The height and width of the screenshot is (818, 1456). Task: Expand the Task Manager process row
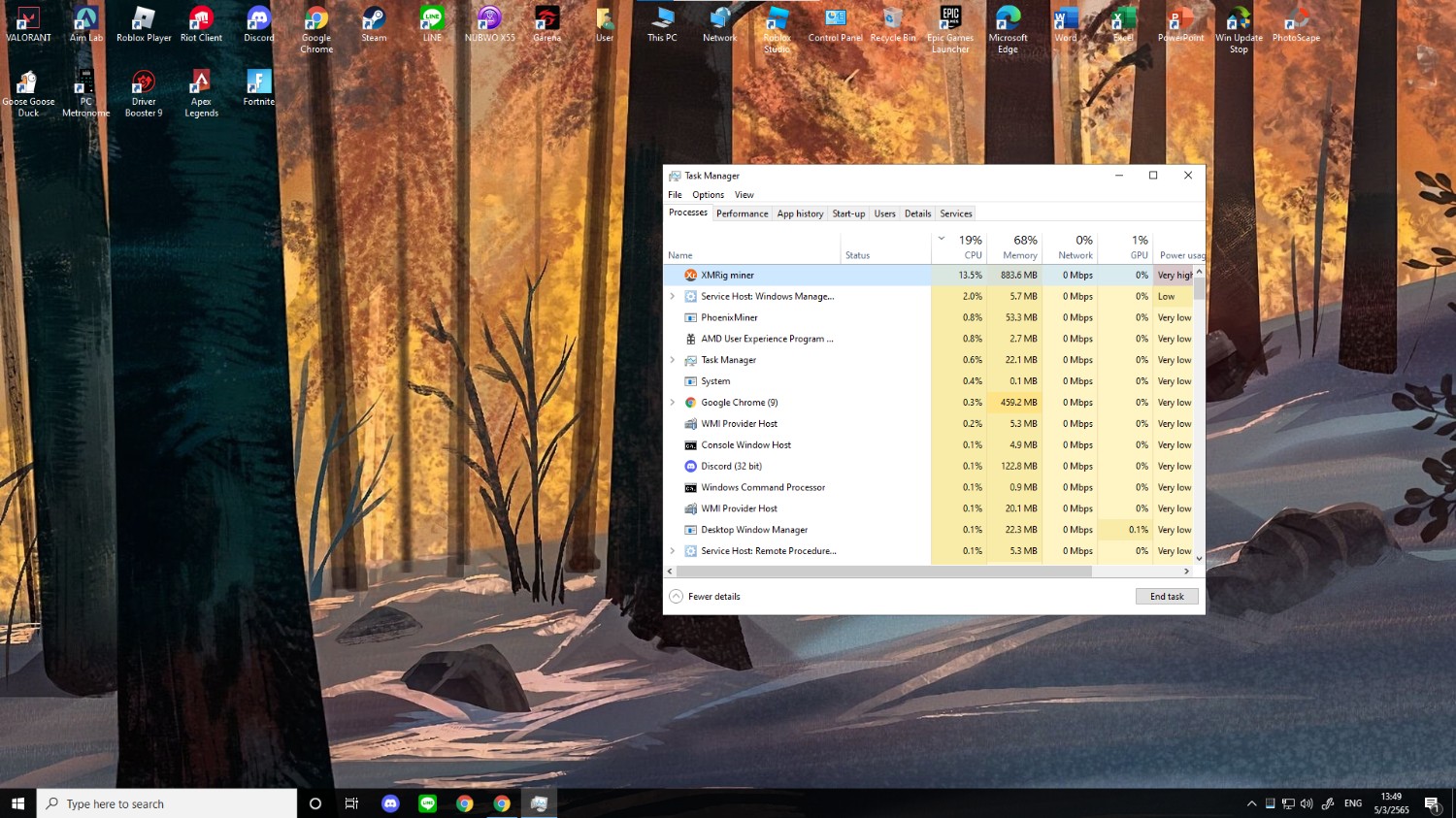point(673,360)
